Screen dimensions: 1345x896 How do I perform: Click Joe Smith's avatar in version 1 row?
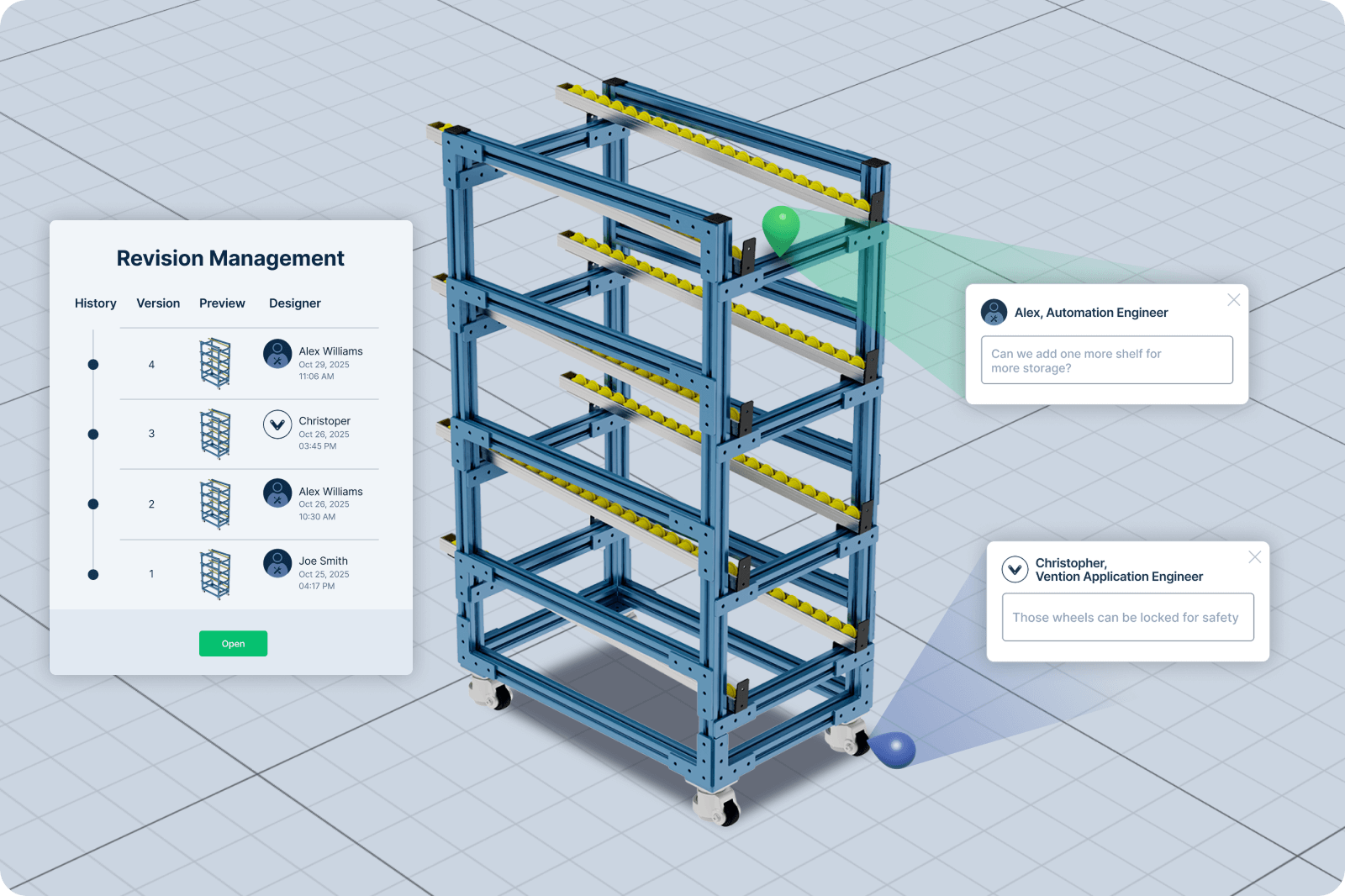tap(277, 563)
